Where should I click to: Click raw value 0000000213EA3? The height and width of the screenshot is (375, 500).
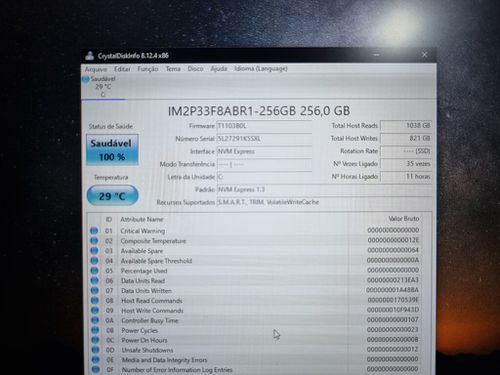pyautogui.click(x=393, y=280)
